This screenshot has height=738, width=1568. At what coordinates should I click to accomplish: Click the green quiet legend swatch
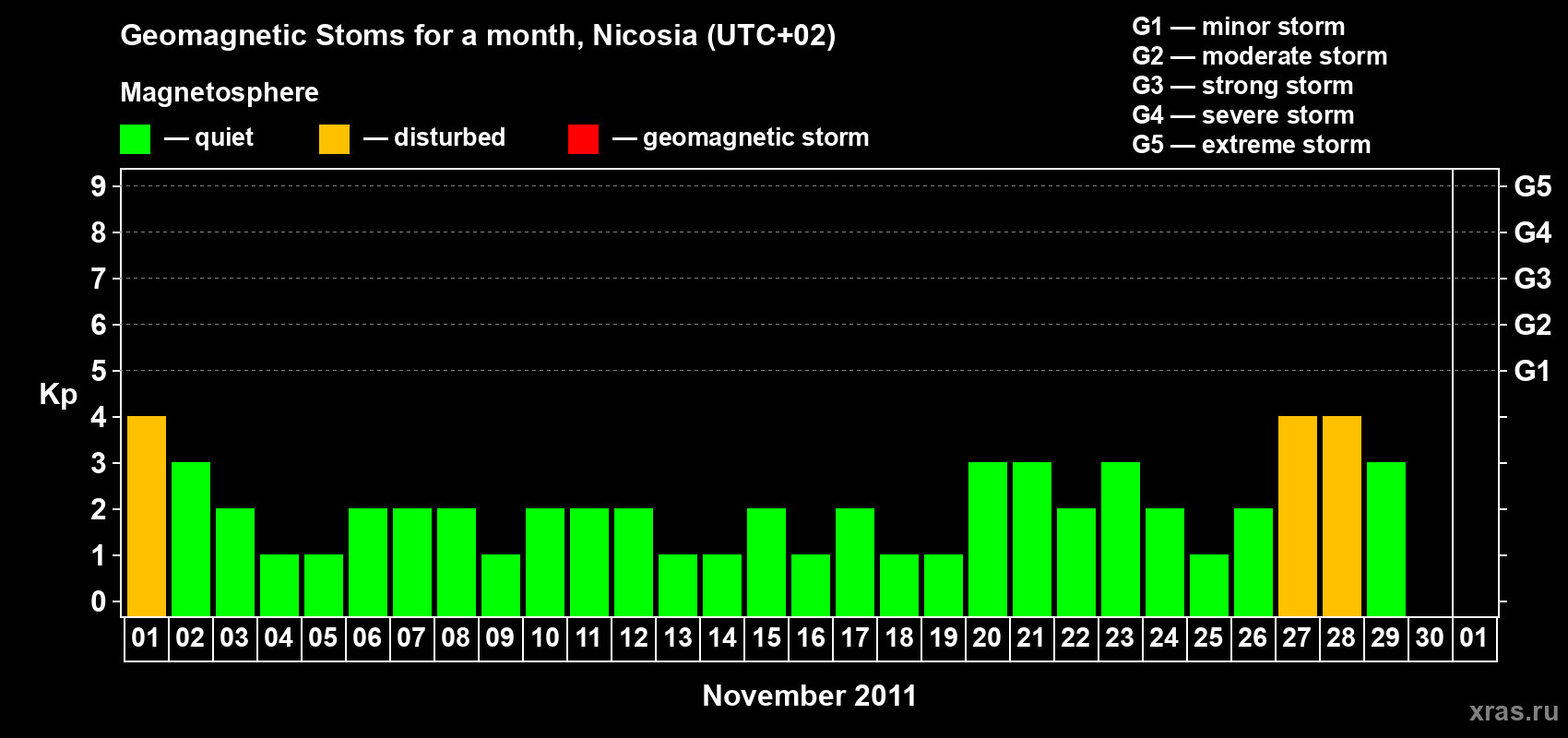pos(135,139)
